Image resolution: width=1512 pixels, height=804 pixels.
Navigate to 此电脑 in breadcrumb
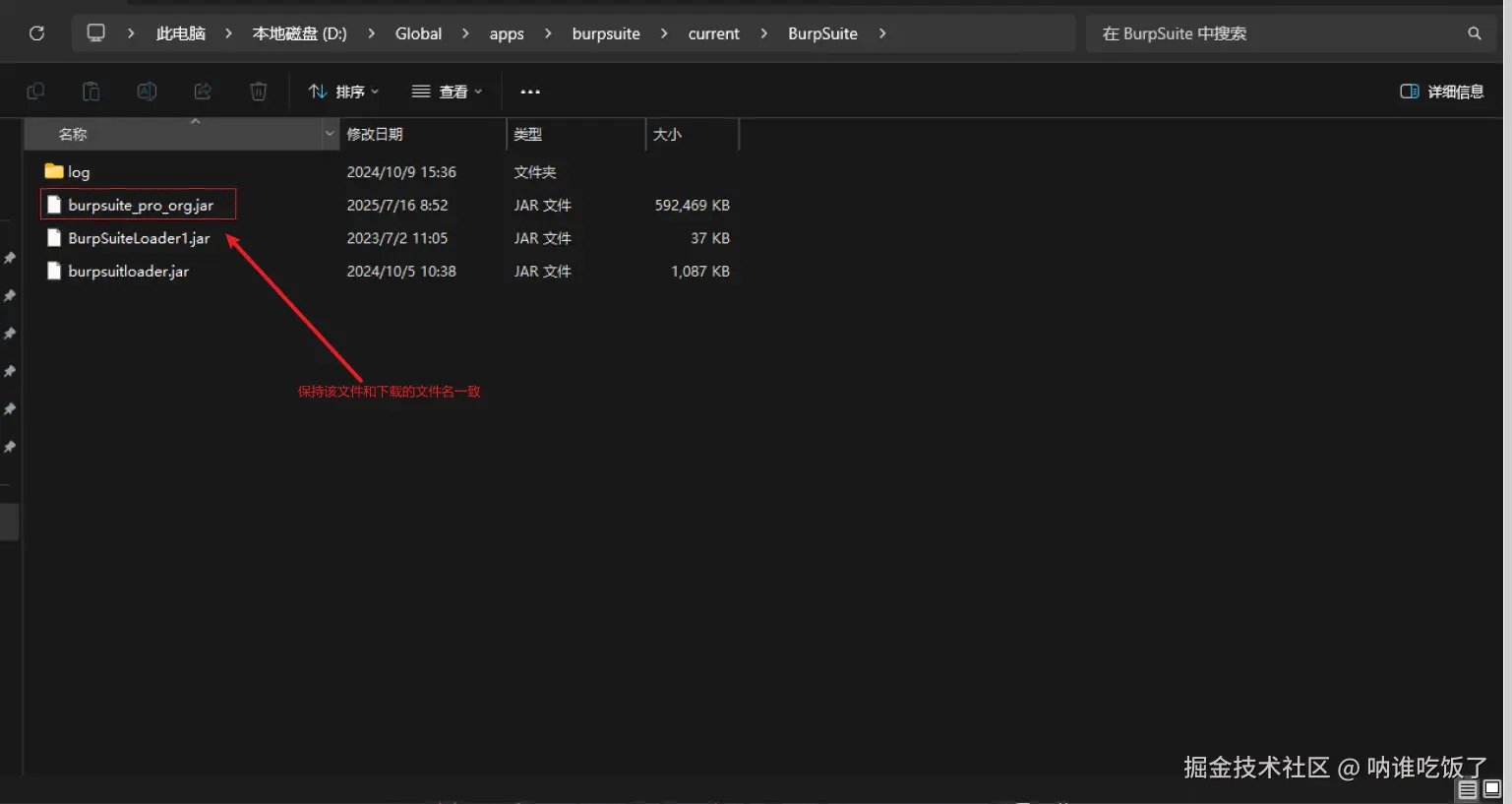point(181,33)
